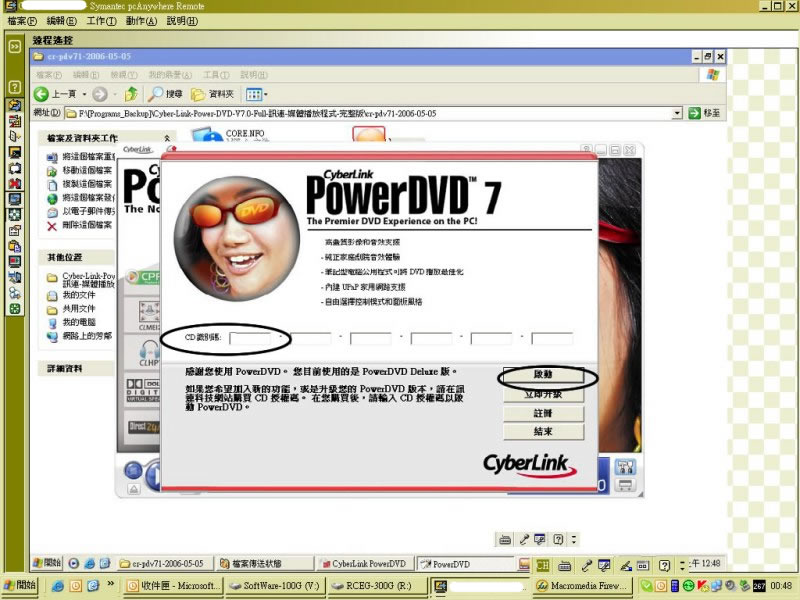
Task: Click the 其他位置 panel header
Action: coord(65,258)
